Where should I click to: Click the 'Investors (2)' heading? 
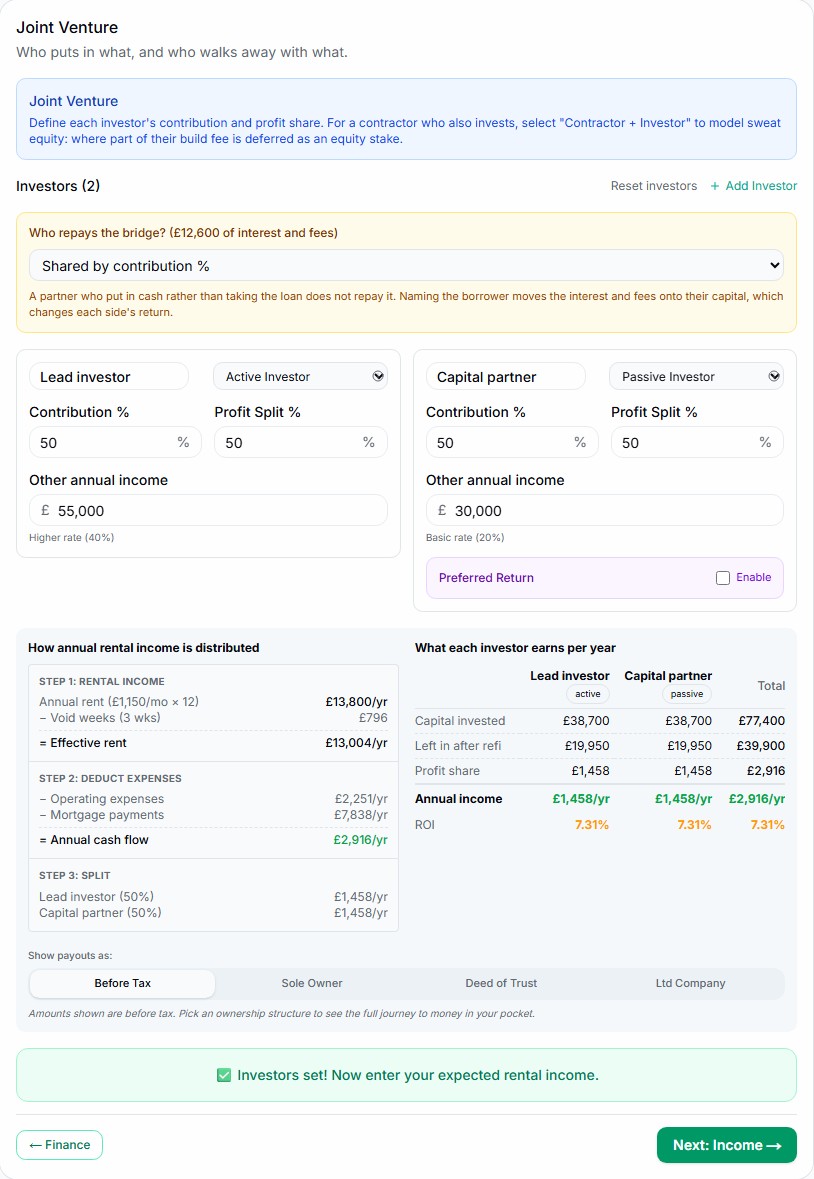click(58, 186)
